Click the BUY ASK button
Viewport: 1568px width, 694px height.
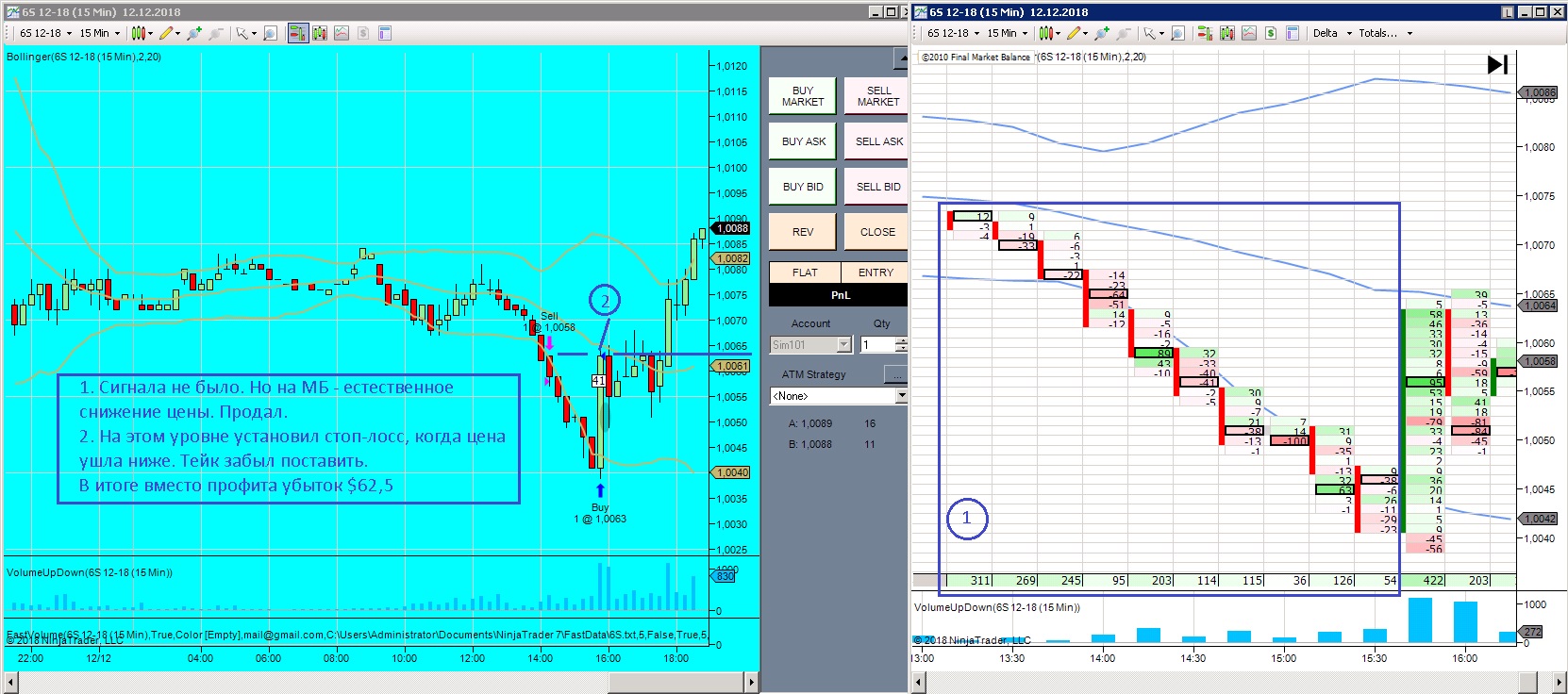pyautogui.click(x=803, y=141)
